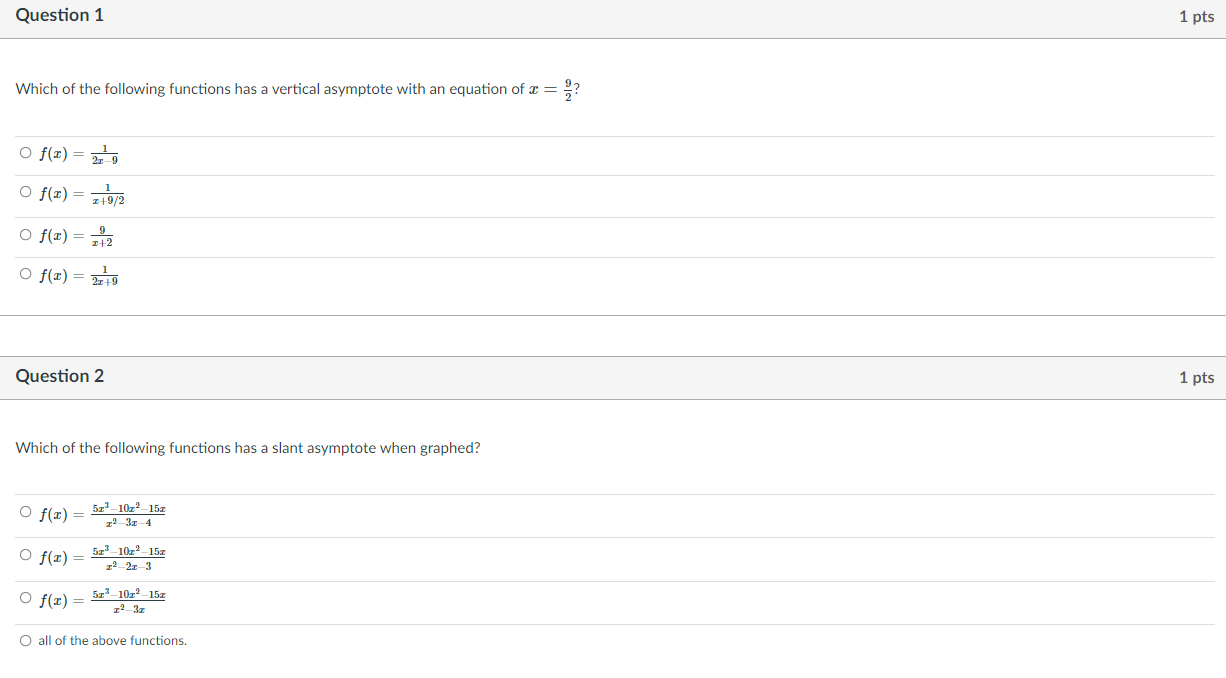Viewport: 1226px width, 678px height.
Task: Click the 'all of the above functions.' label text
Action: [x=112, y=640]
